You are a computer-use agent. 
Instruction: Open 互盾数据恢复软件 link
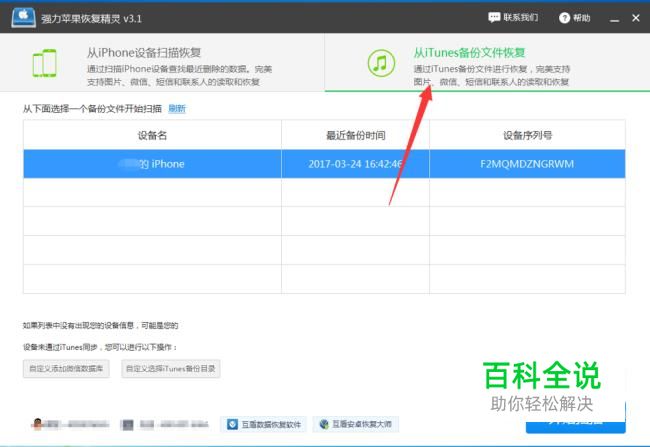pos(264,424)
